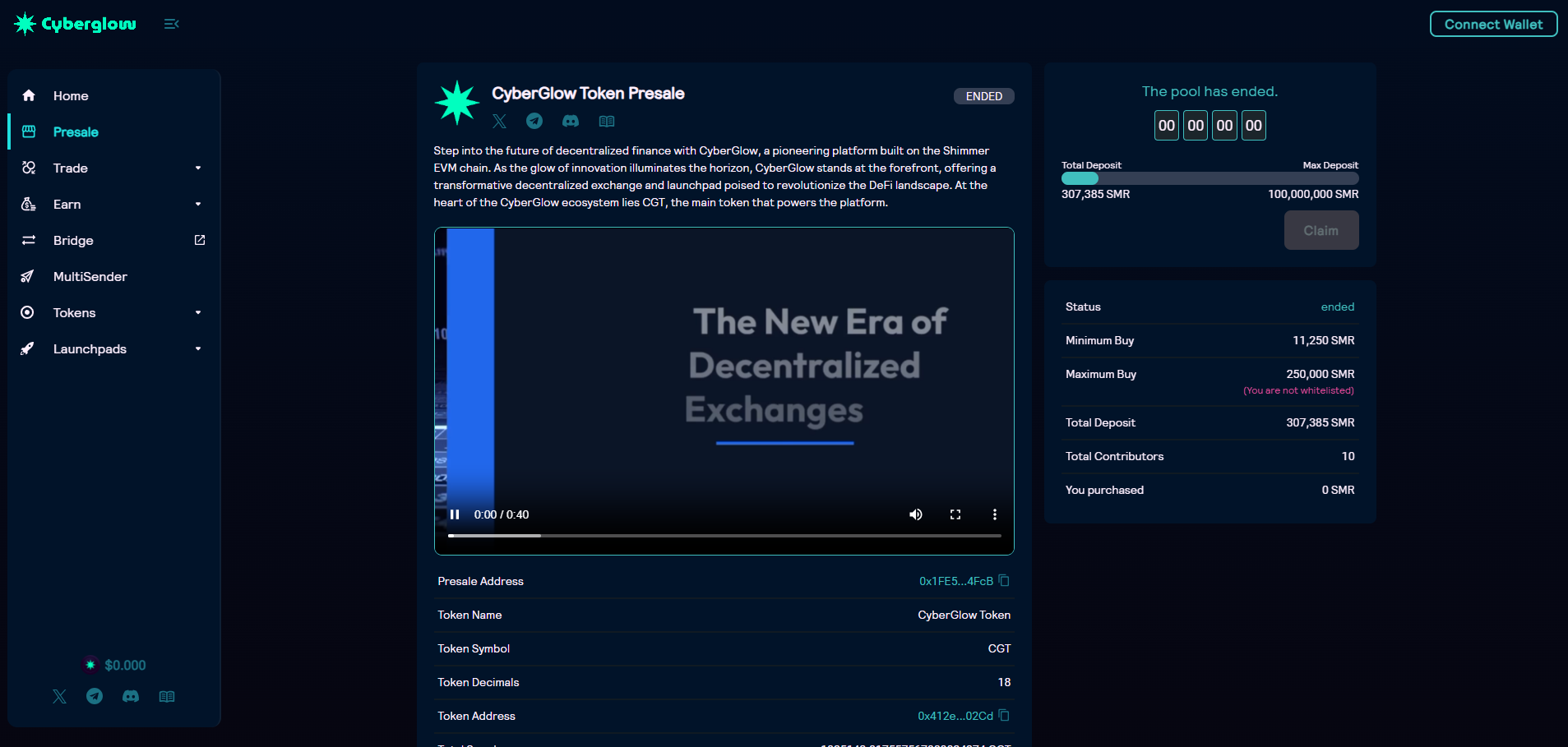The height and width of the screenshot is (747, 1568).
Task: Open docs book icon under presale title
Action: pos(607,121)
